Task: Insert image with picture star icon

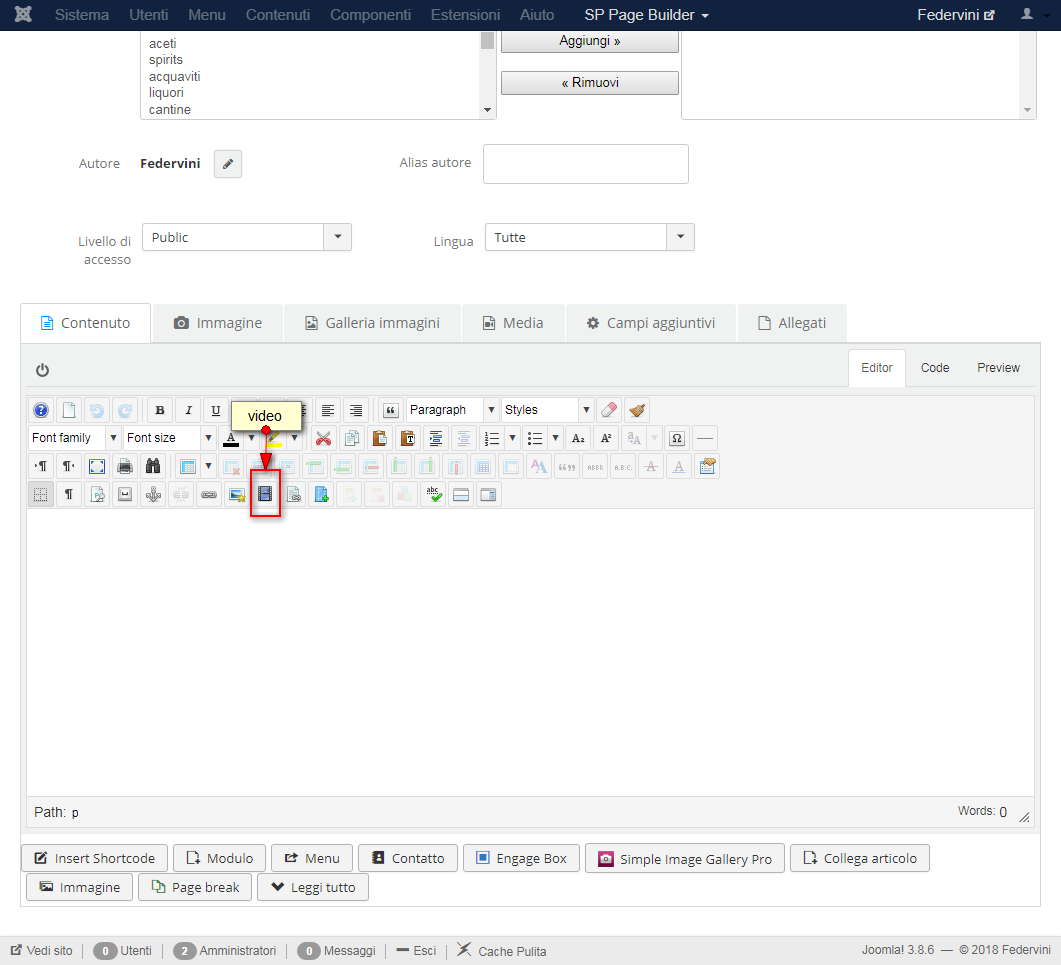Action: [237, 495]
